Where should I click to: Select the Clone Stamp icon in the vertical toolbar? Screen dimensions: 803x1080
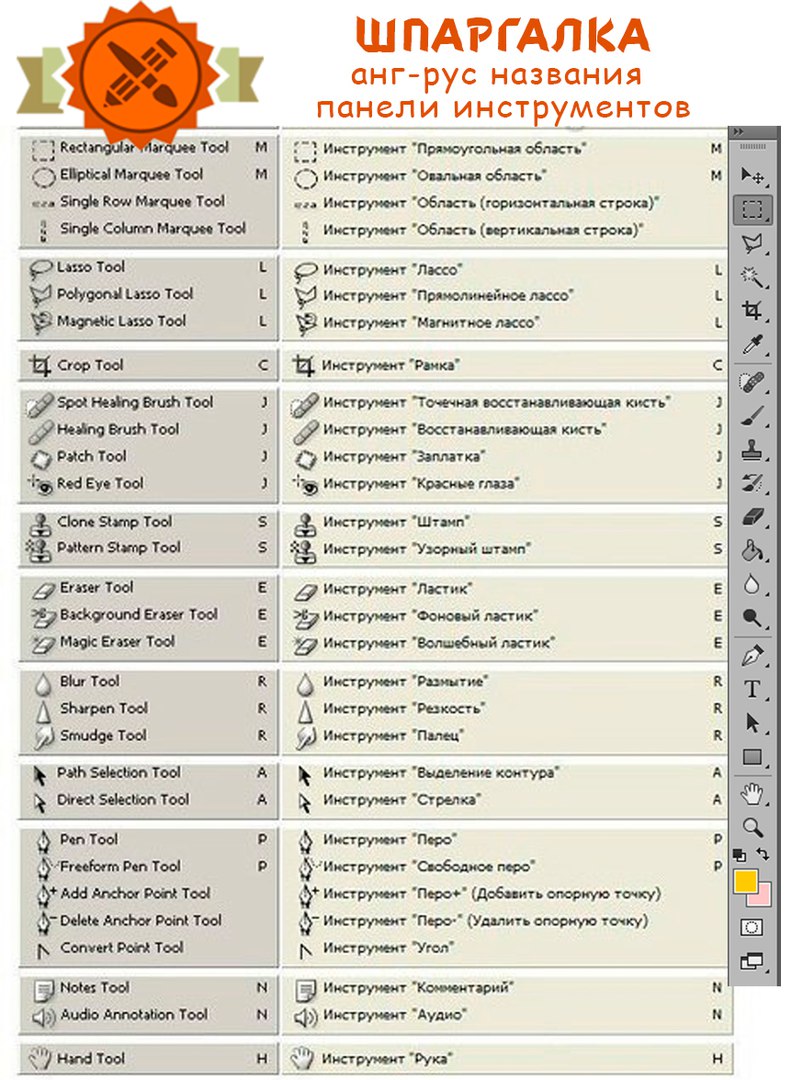coord(753,450)
